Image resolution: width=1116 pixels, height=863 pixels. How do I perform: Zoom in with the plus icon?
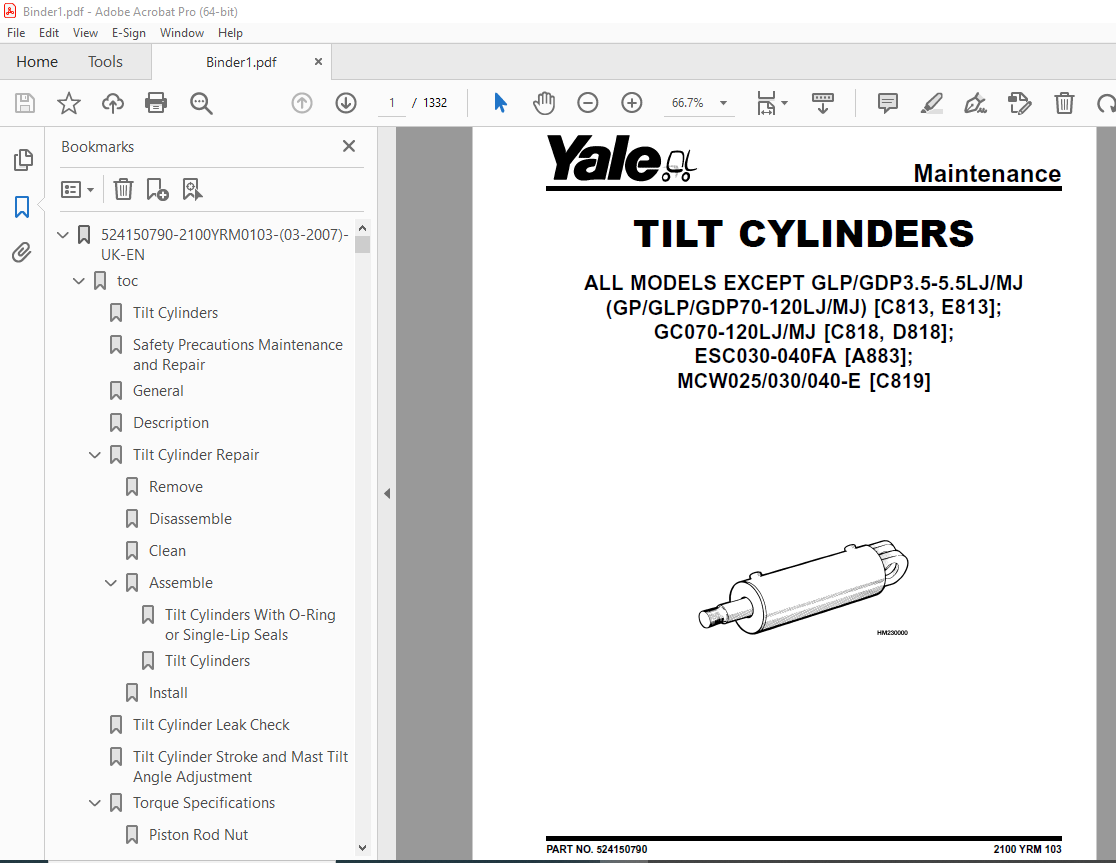632,103
